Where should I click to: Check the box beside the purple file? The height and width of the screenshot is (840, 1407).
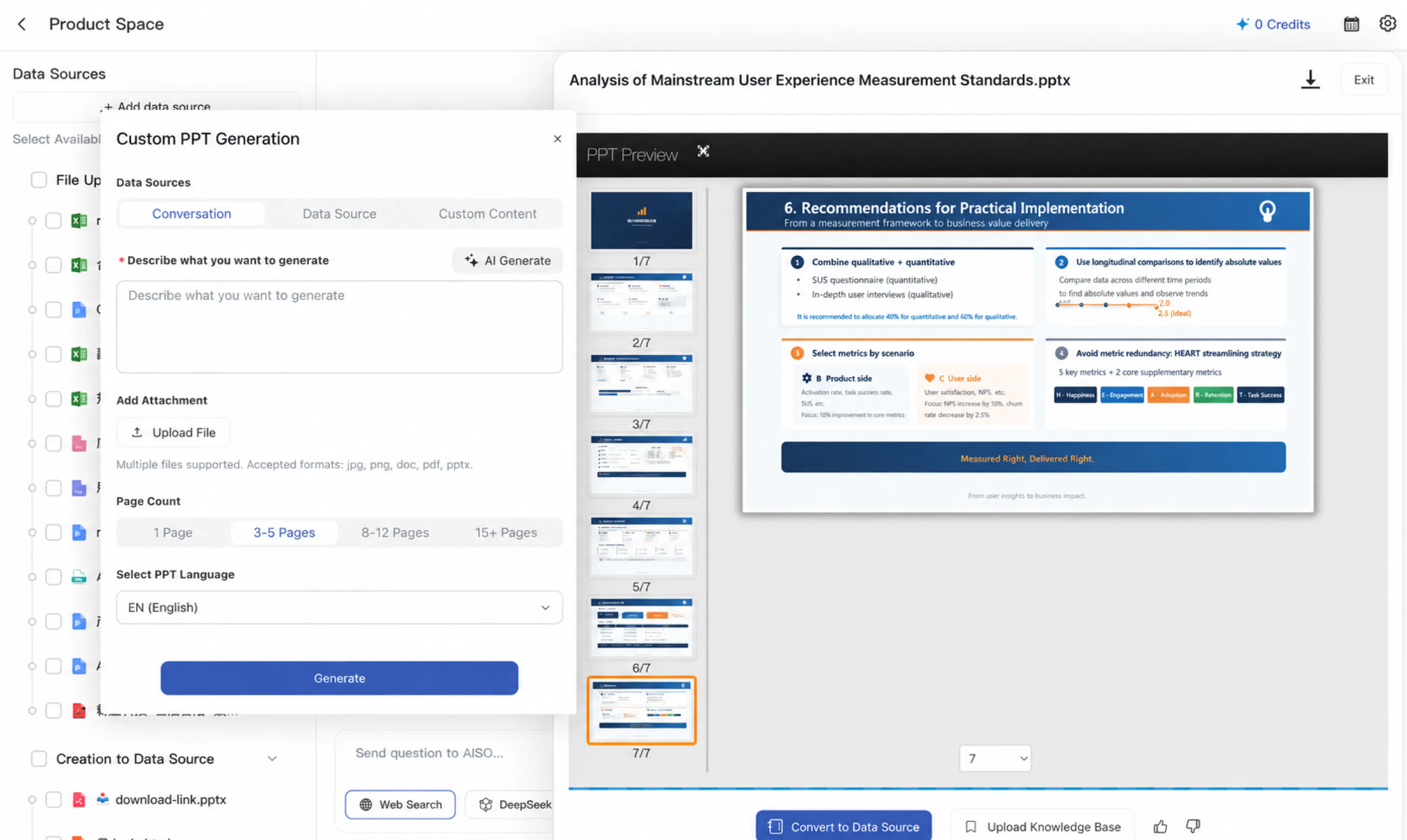53,488
